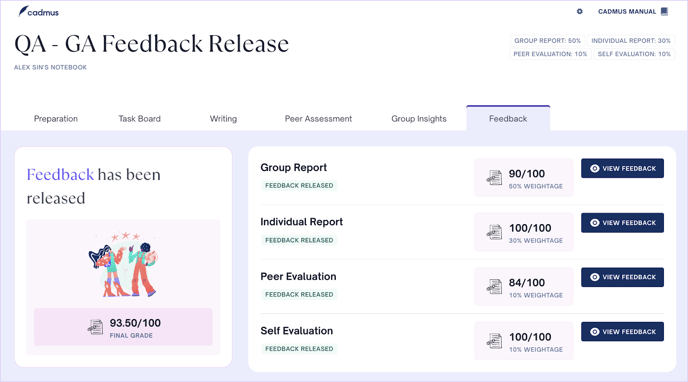The image size is (688, 382).
Task: Click the Individual Report grade document icon
Action: coord(494,232)
